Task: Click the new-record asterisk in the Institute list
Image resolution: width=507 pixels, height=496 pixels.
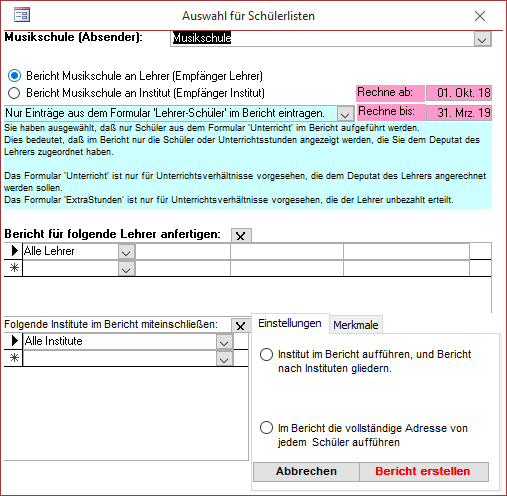Action: pos(14,358)
